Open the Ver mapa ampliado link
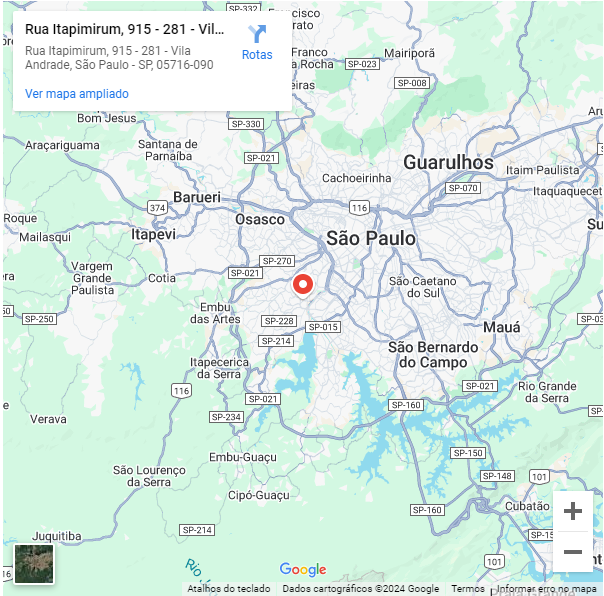The image size is (604, 596). tap(77, 94)
